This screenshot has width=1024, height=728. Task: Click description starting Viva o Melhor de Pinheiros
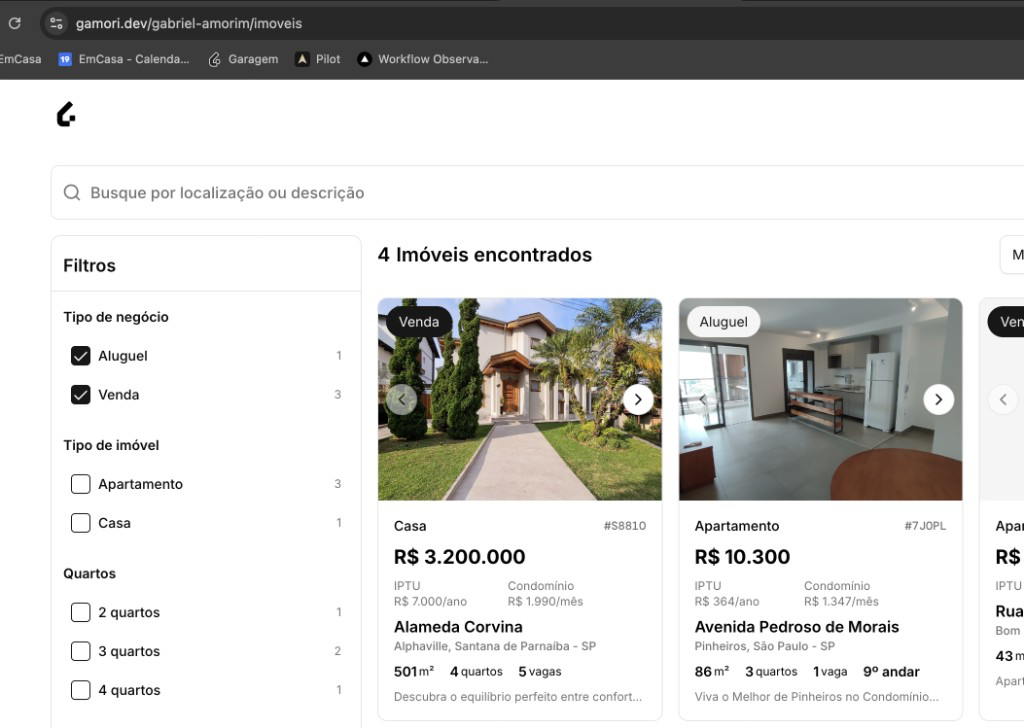click(x=817, y=697)
